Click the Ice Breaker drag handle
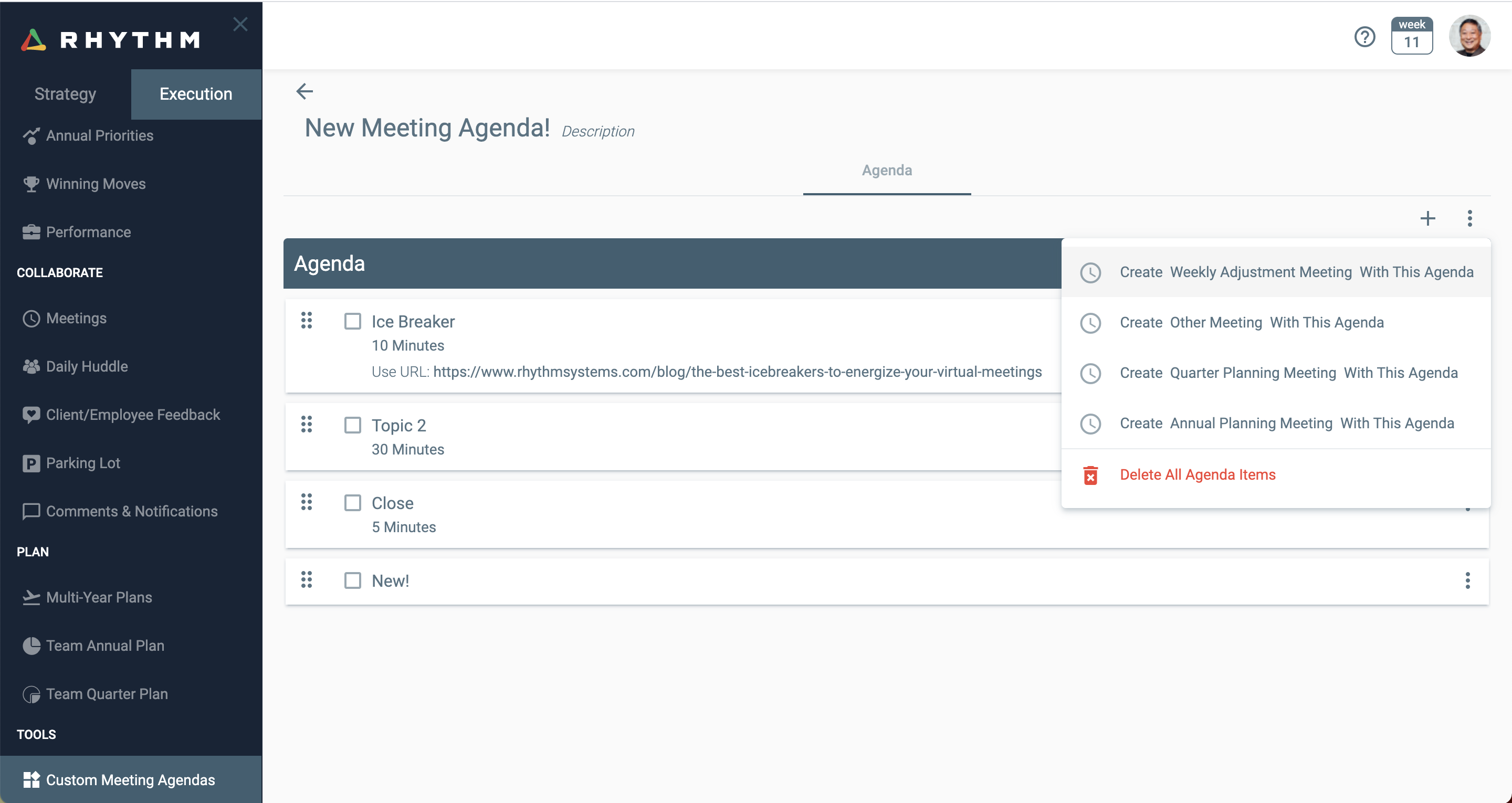 [307, 320]
